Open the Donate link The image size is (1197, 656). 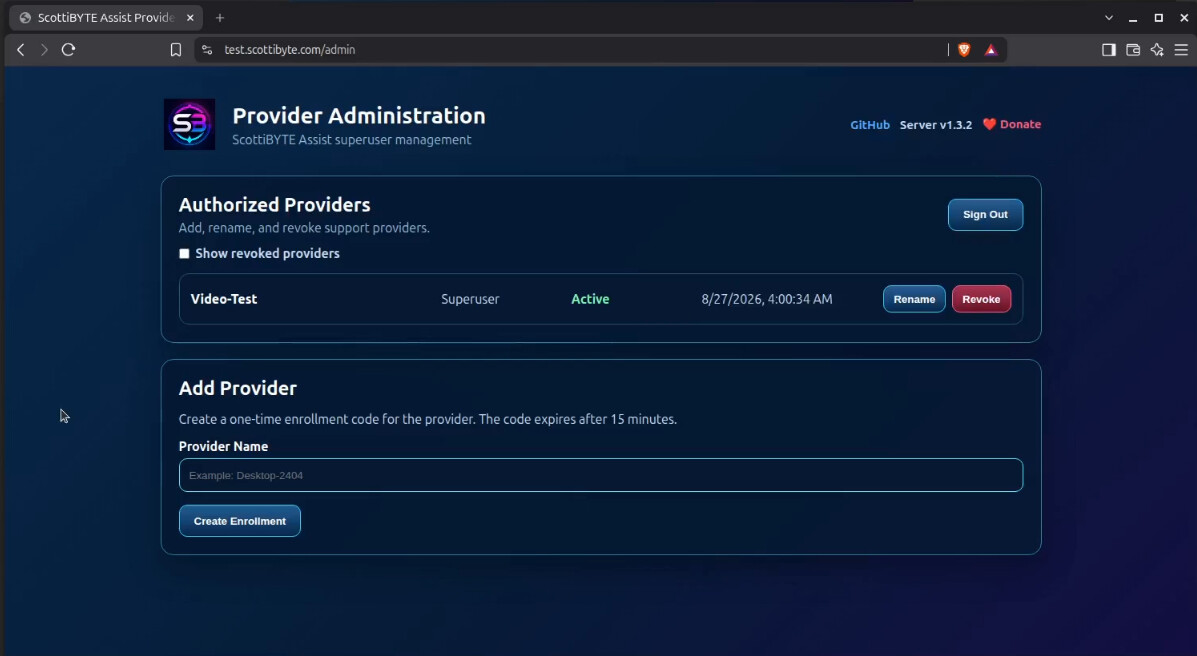click(1011, 124)
